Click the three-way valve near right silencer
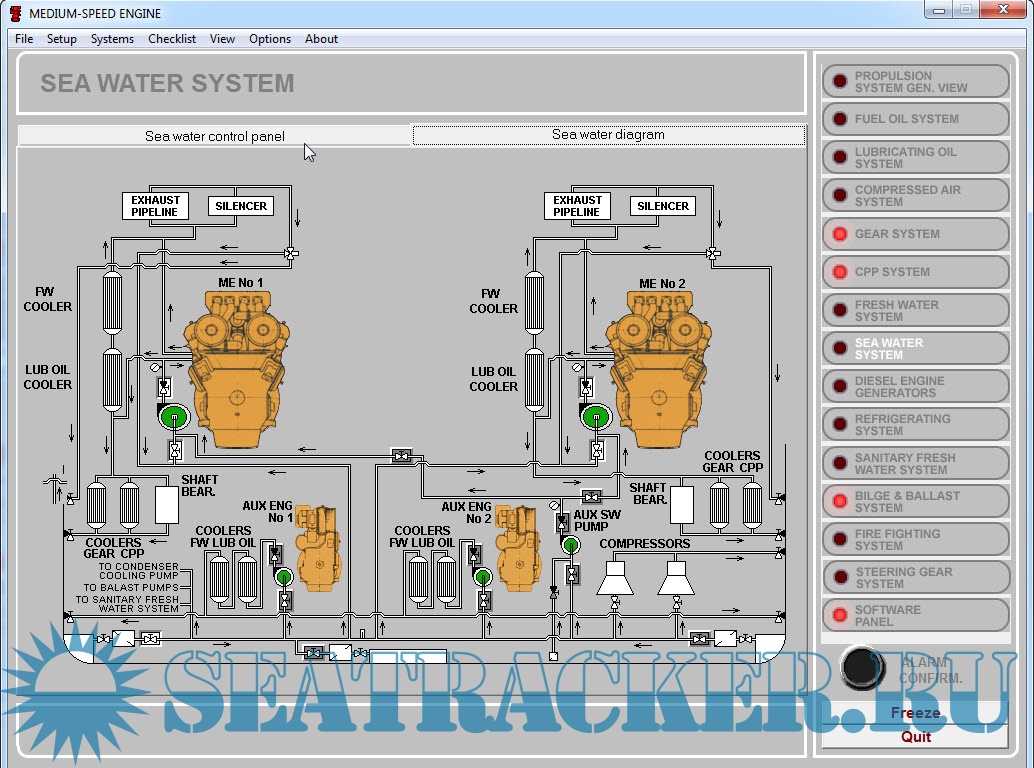 [712, 254]
